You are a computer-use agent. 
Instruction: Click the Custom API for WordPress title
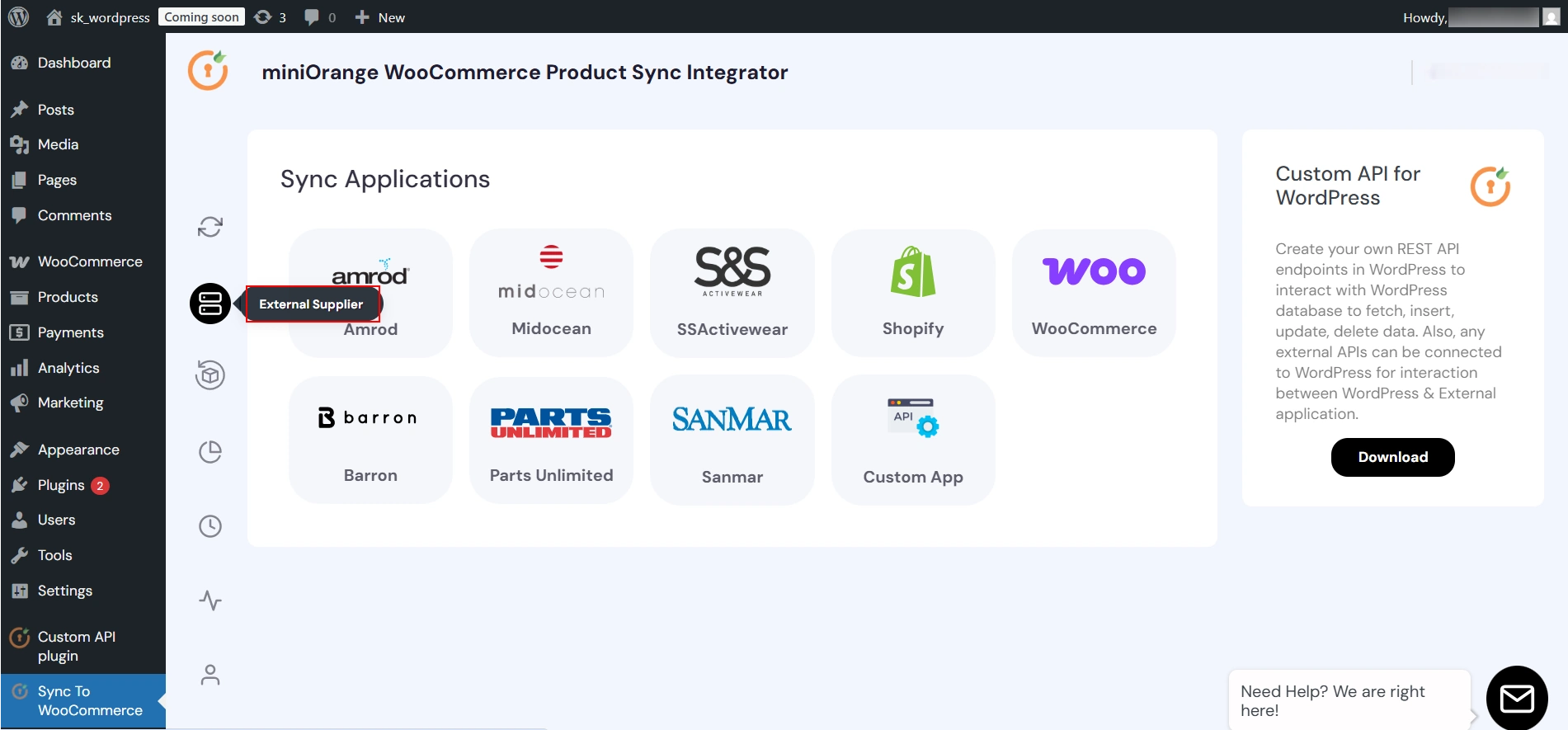(1348, 186)
